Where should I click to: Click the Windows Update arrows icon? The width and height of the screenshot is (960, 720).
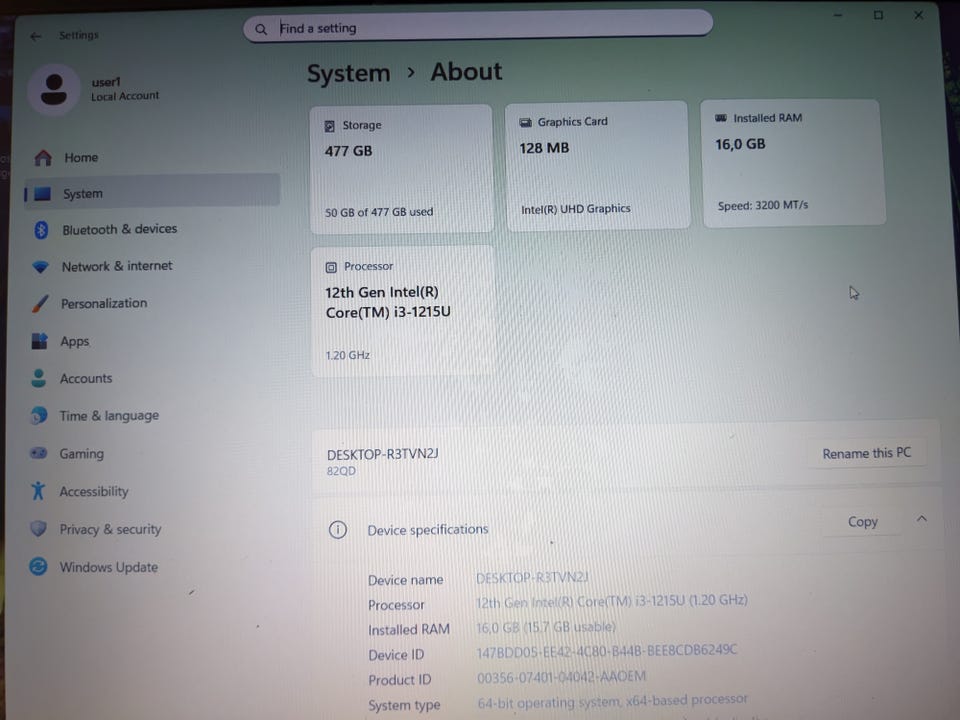(x=38, y=566)
